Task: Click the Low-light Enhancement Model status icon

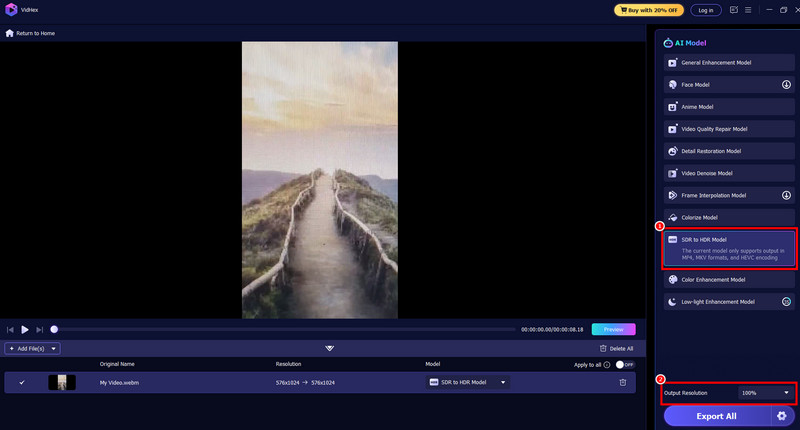Action: (x=786, y=302)
